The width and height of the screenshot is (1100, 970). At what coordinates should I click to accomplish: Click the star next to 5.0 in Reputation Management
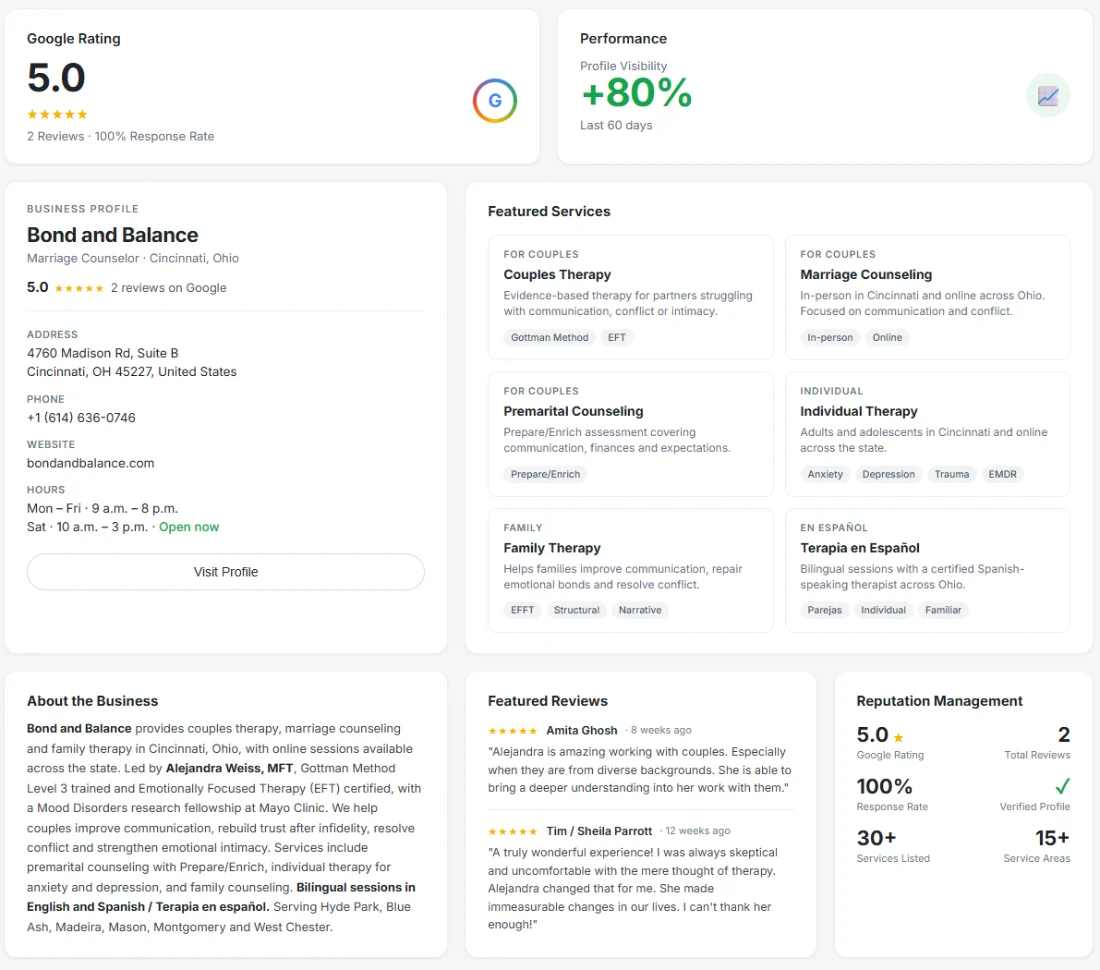[898, 737]
